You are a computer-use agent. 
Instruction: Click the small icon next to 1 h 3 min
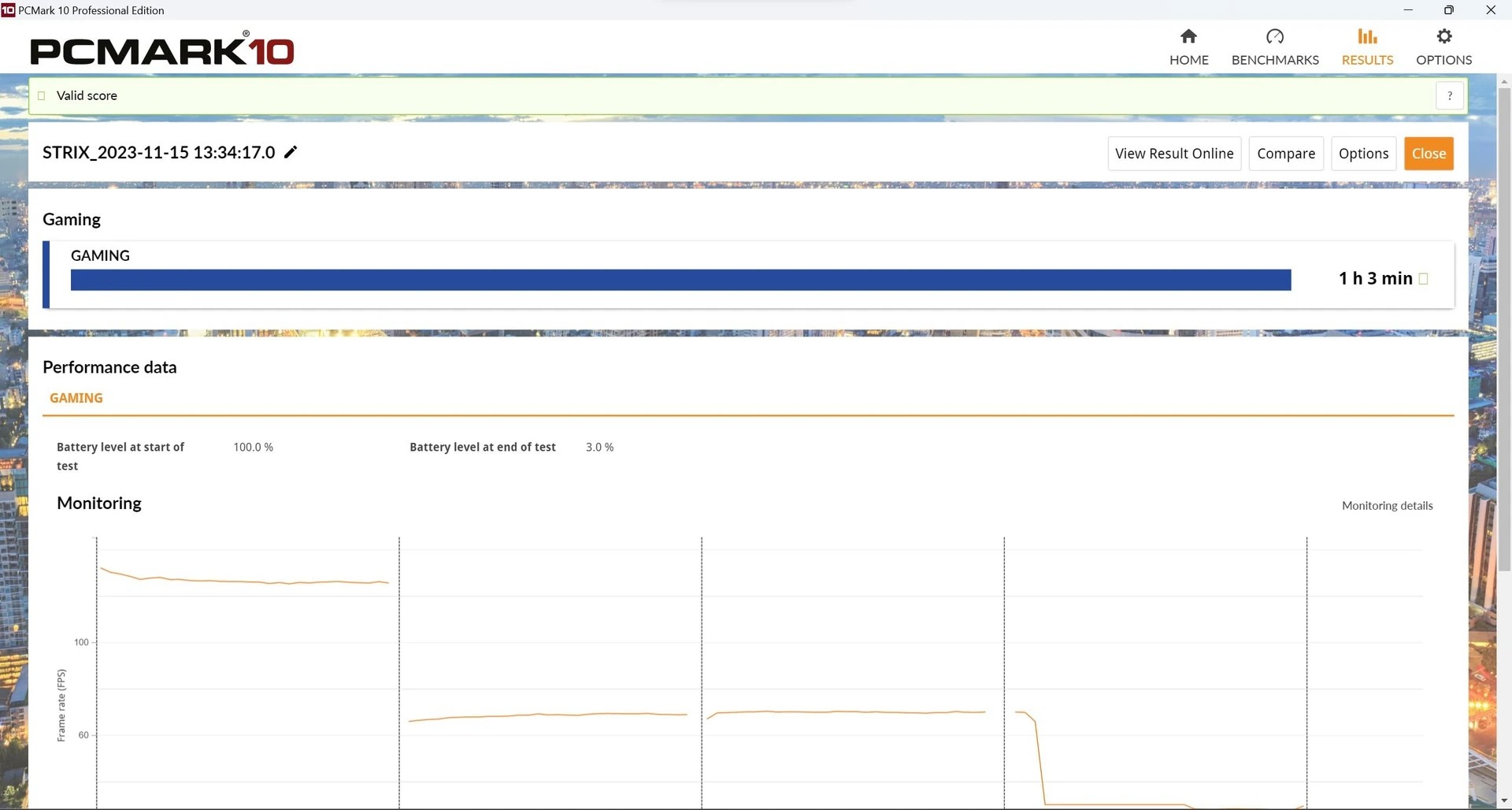1423,279
